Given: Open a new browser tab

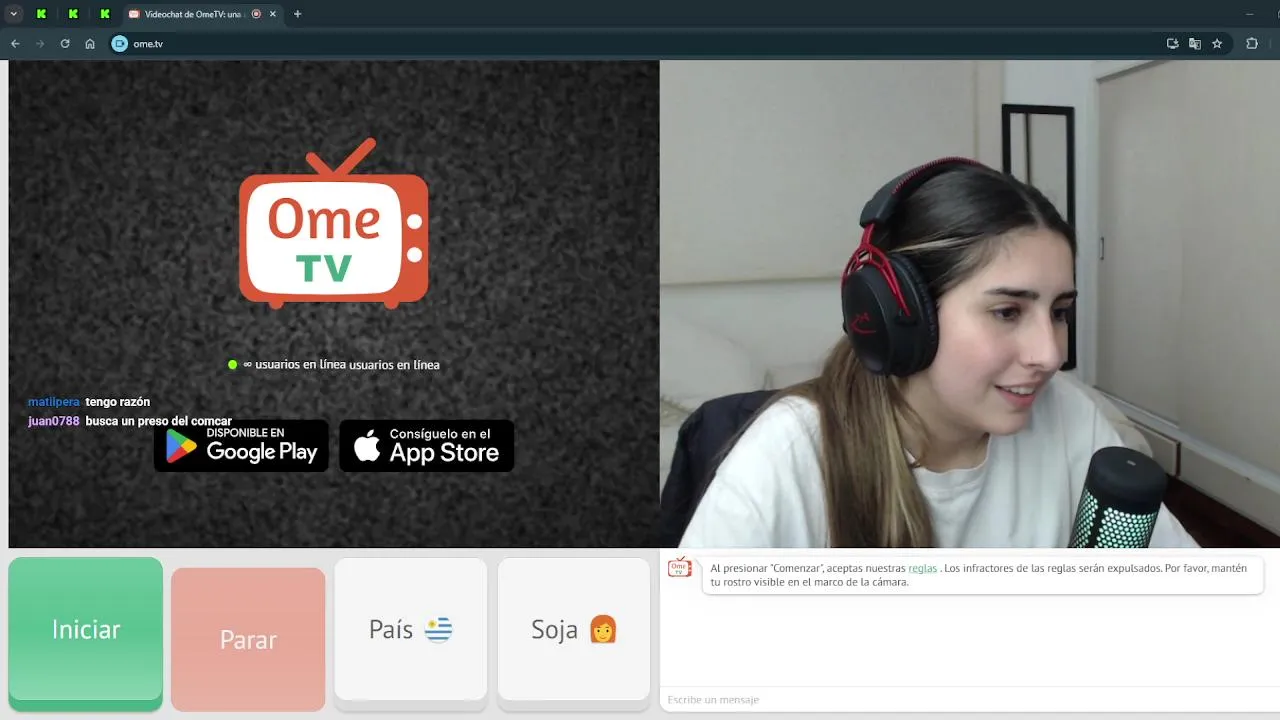Looking at the screenshot, I should 297,14.
